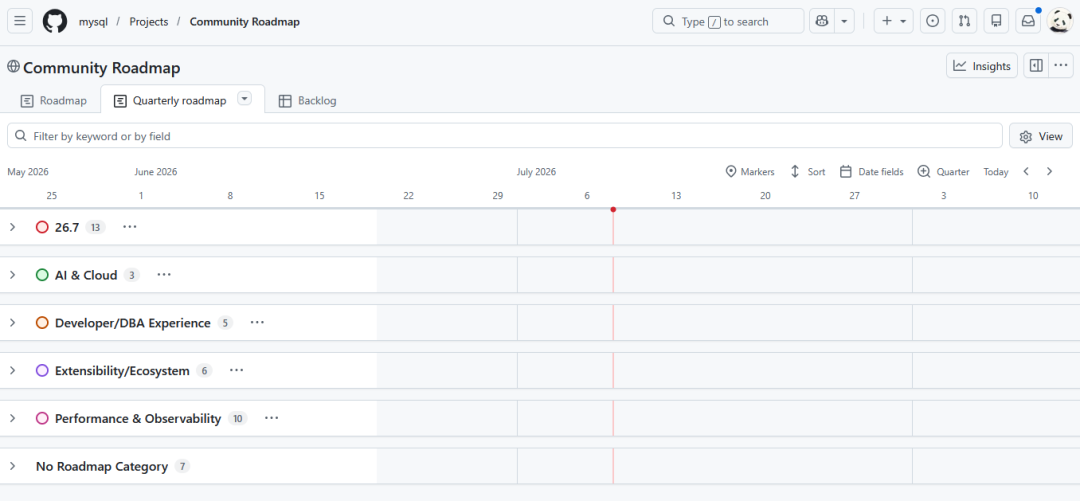Jump to Today on the timeline
The image size is (1080, 501).
(x=996, y=172)
